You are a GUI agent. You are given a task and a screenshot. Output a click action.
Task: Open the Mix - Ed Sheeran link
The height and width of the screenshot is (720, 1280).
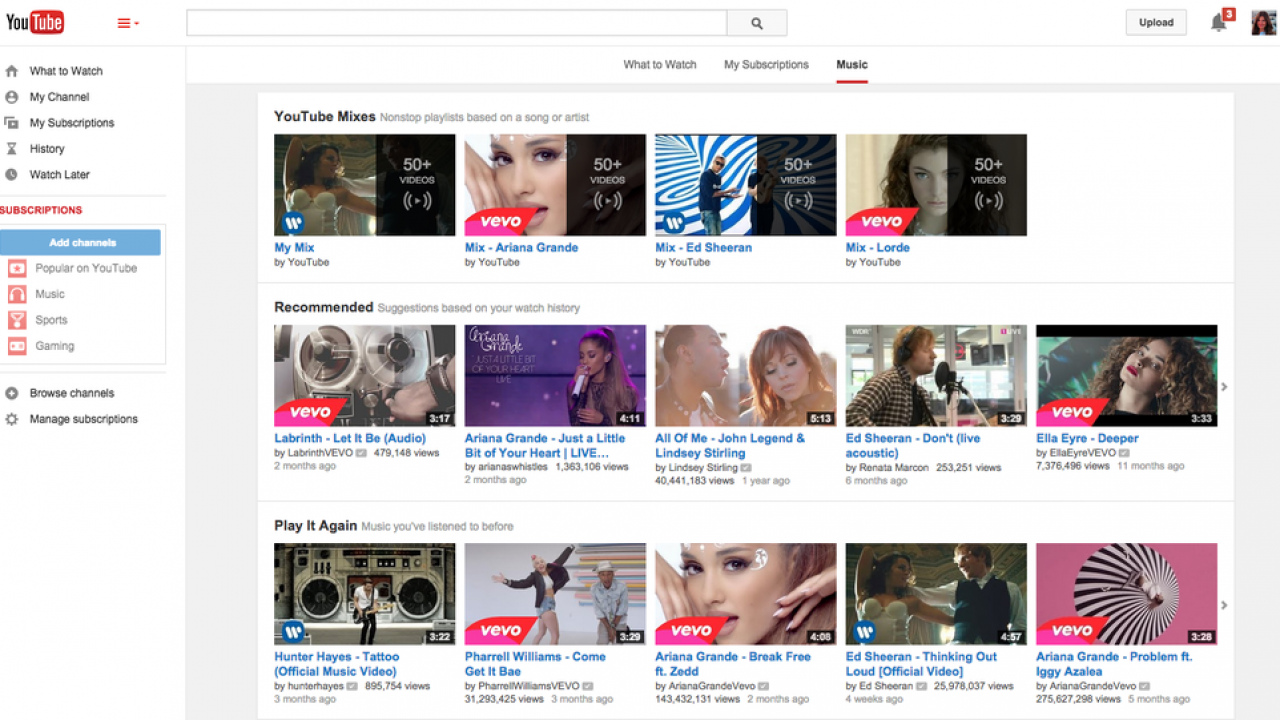pyautogui.click(x=703, y=248)
